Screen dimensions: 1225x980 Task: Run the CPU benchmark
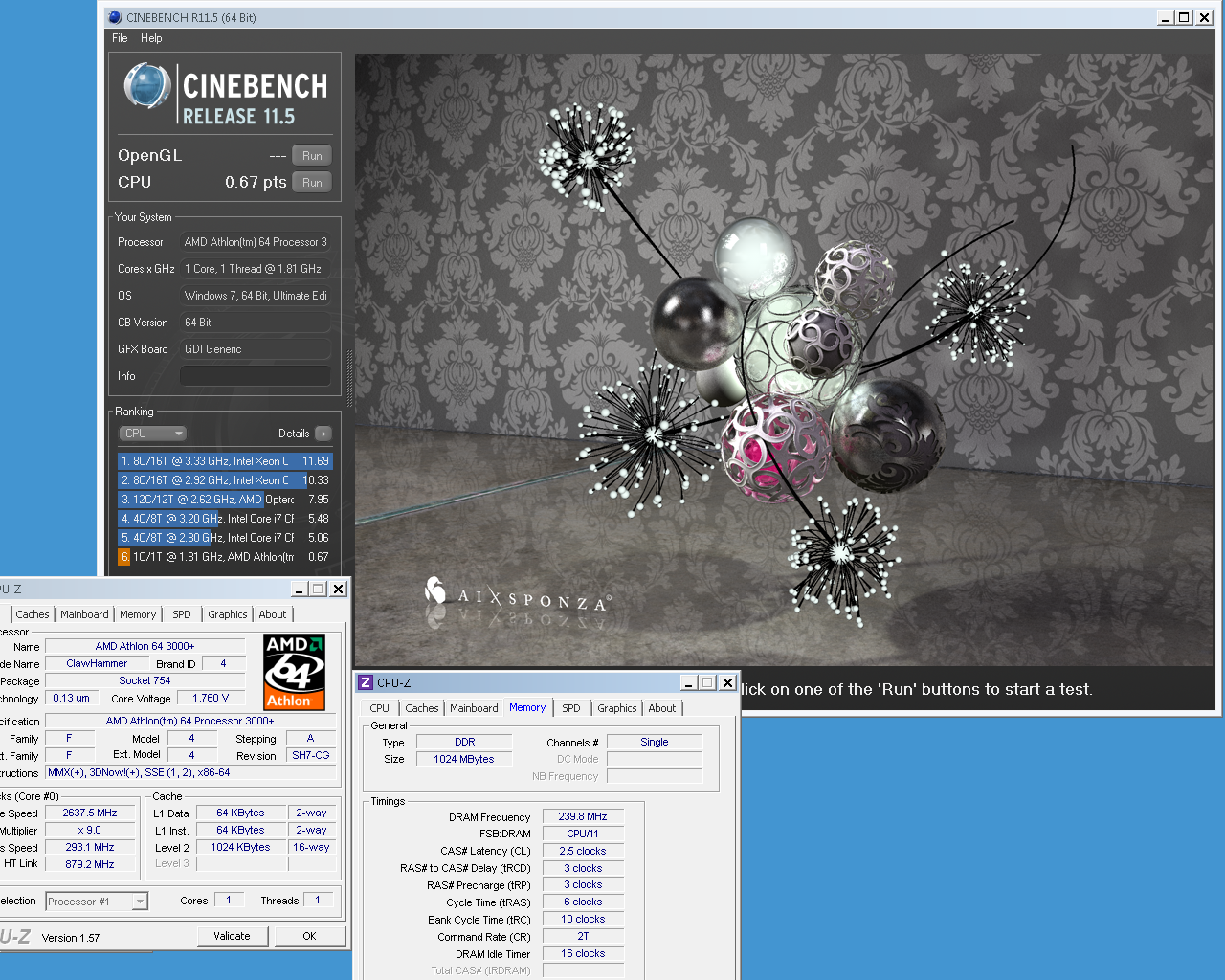[312, 183]
